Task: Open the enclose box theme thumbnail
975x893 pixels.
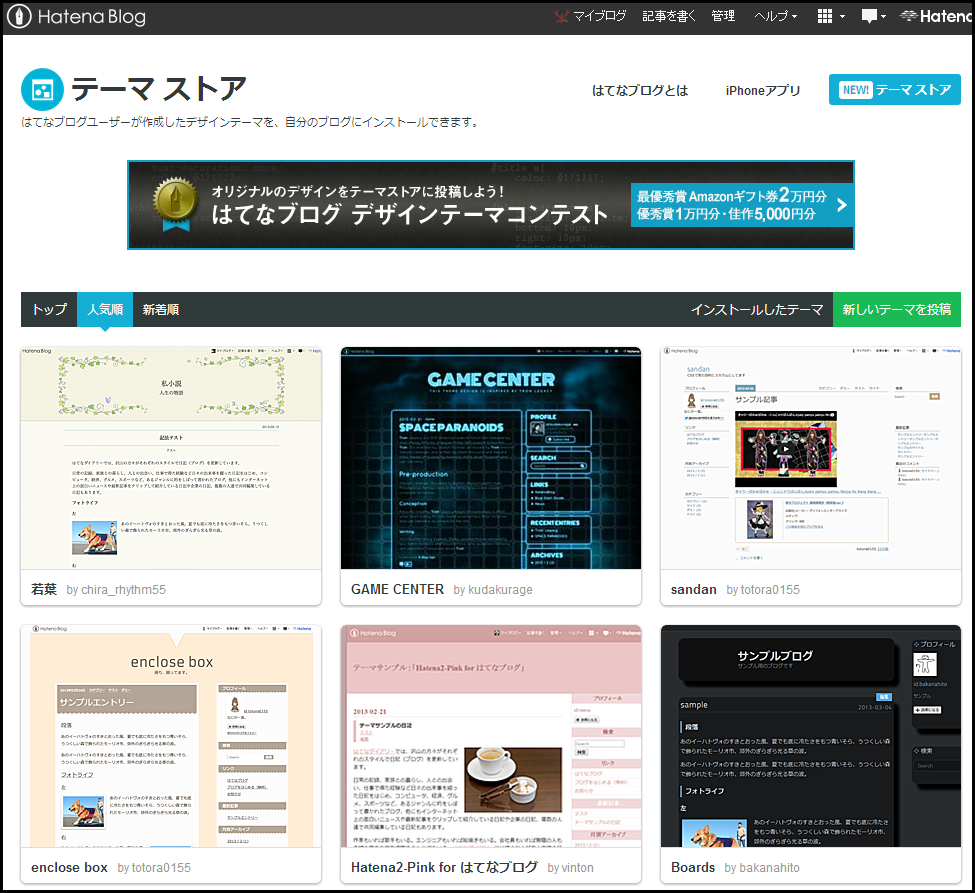Action: (171, 736)
